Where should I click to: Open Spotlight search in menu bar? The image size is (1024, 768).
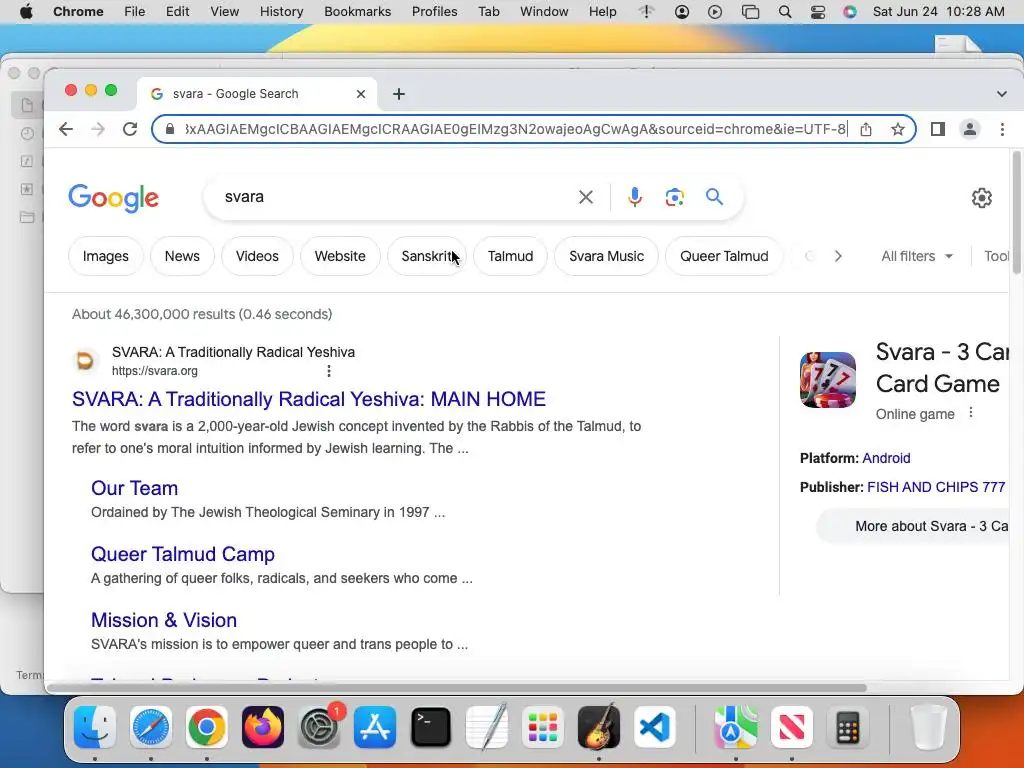(785, 12)
